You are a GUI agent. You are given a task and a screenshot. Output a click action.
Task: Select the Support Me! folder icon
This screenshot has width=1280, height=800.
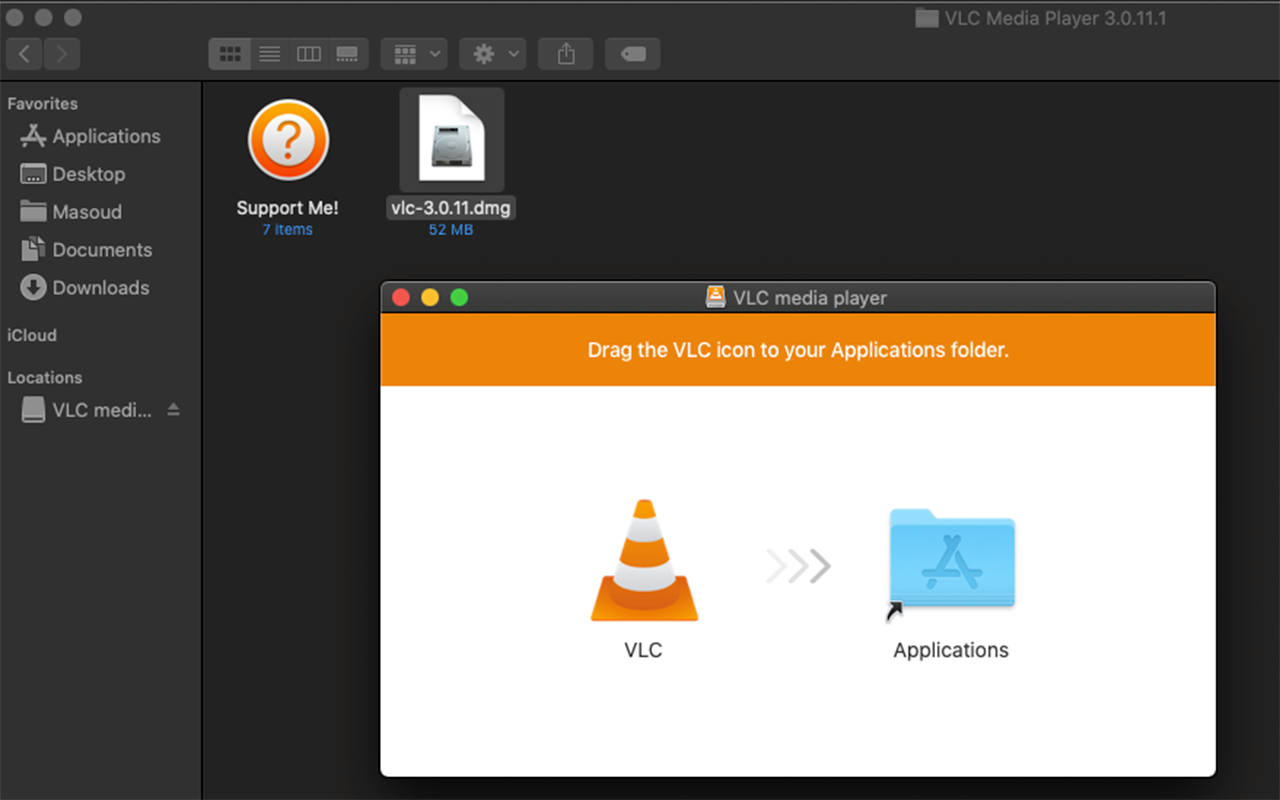tap(288, 140)
